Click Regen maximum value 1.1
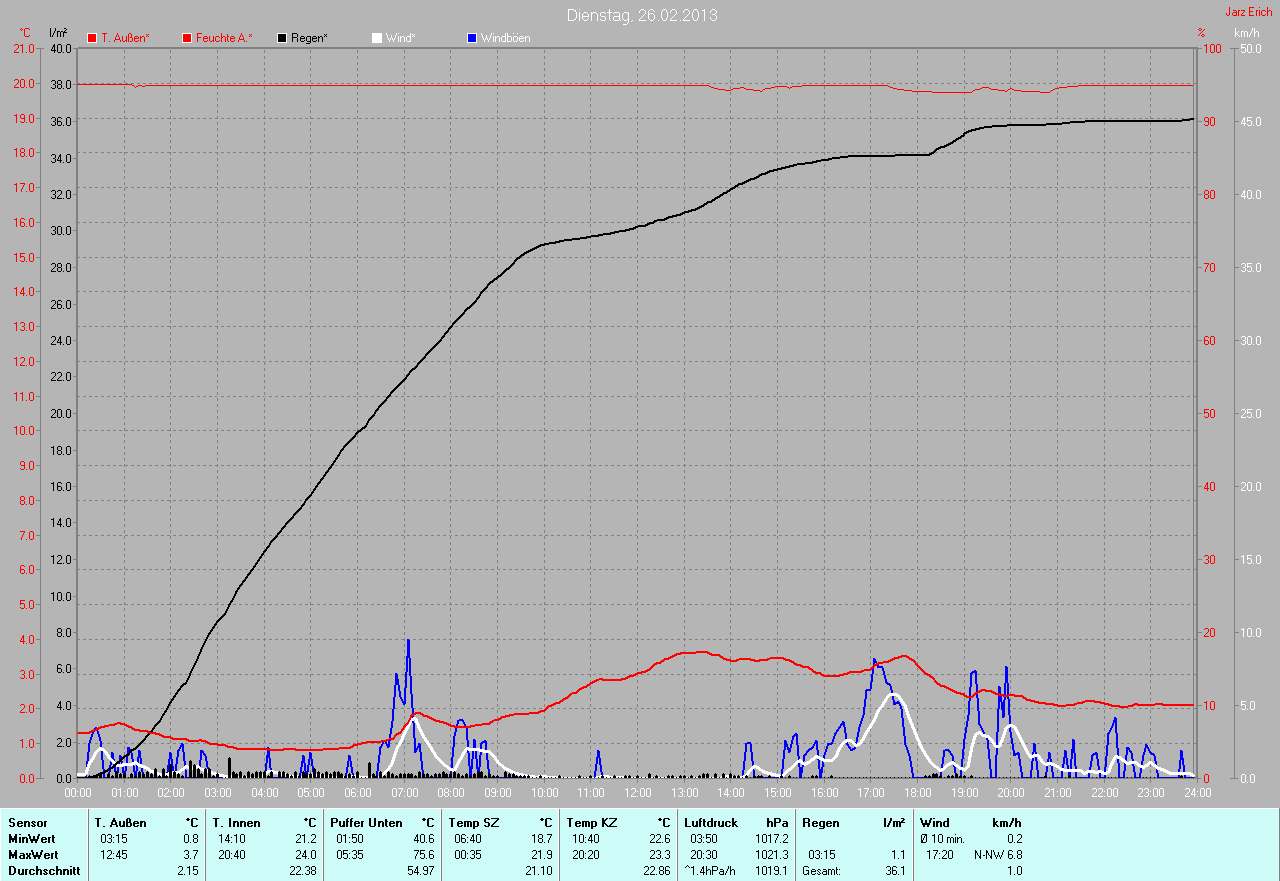Viewport: 1280px width, 881px height. [898, 855]
